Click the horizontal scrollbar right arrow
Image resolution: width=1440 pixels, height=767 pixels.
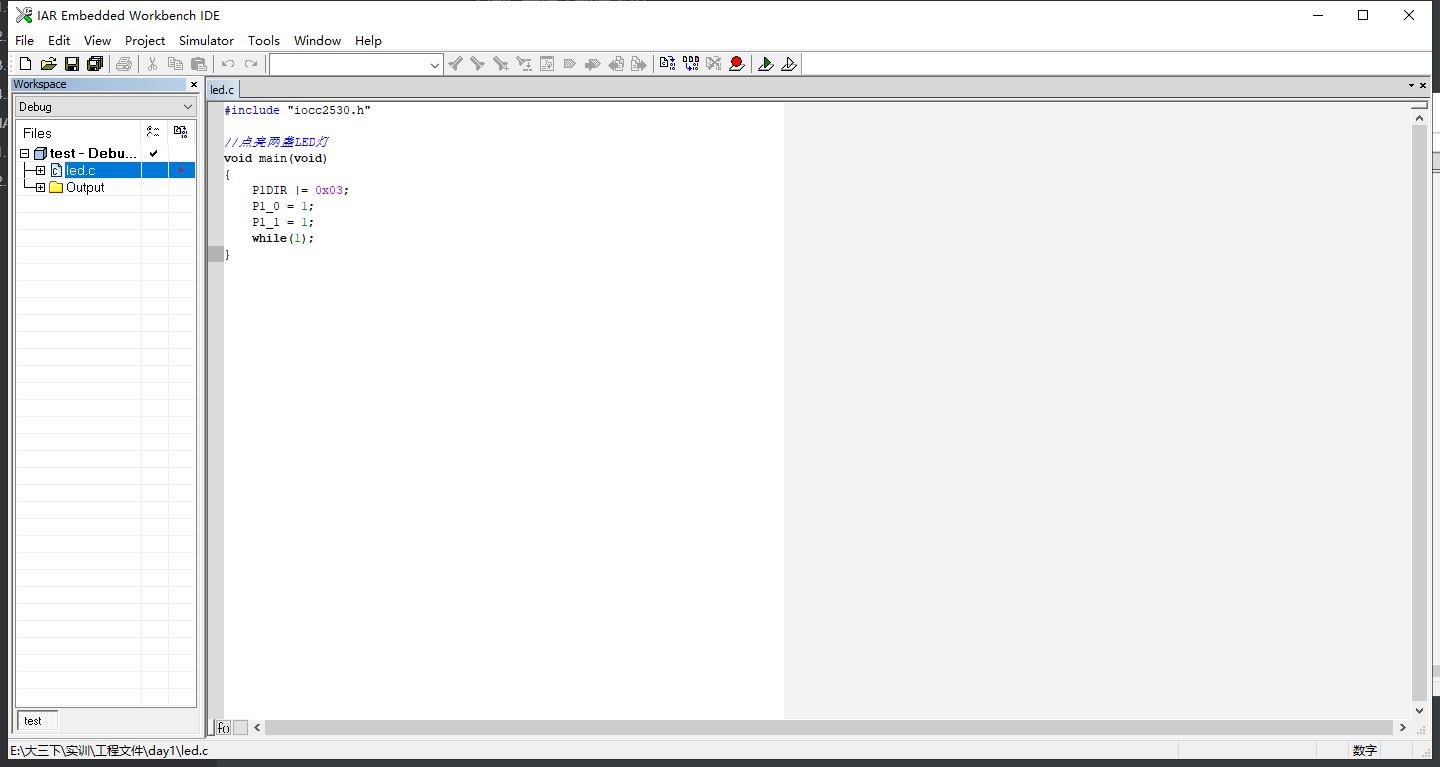point(1402,728)
